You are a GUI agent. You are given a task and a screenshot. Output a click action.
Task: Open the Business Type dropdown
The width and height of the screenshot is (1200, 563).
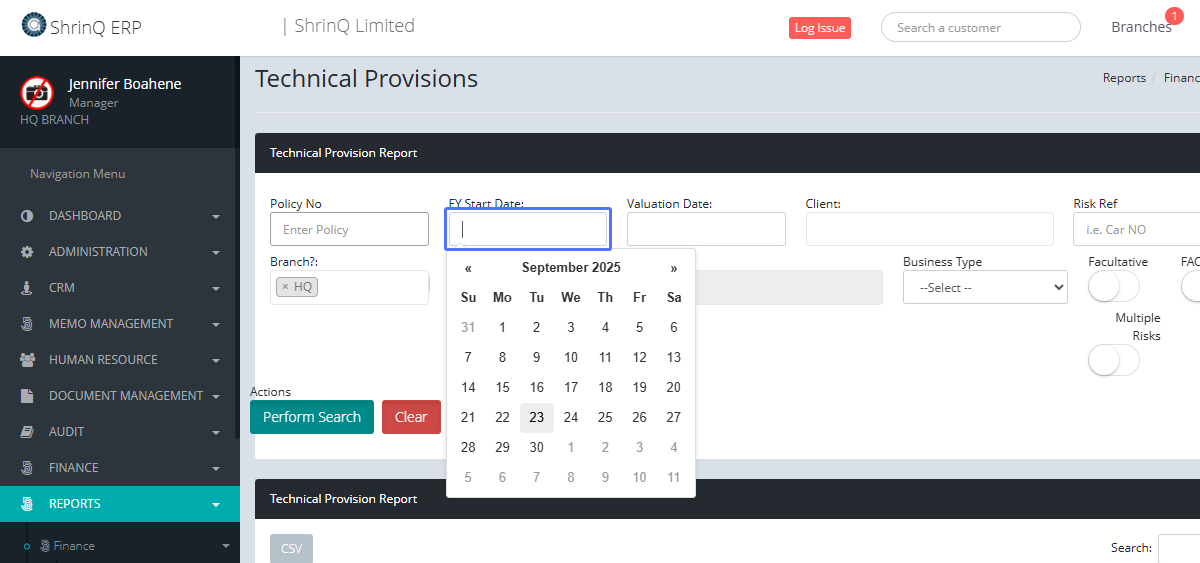click(984, 287)
